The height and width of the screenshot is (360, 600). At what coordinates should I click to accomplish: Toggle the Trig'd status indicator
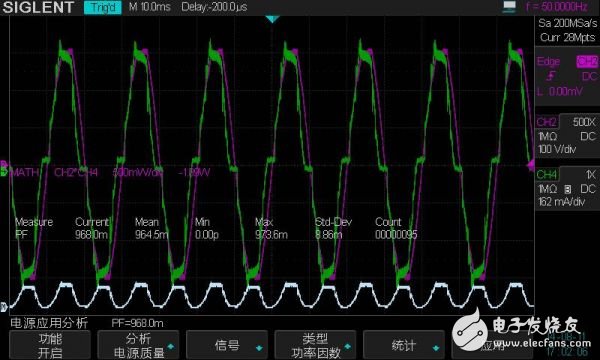[103, 7]
